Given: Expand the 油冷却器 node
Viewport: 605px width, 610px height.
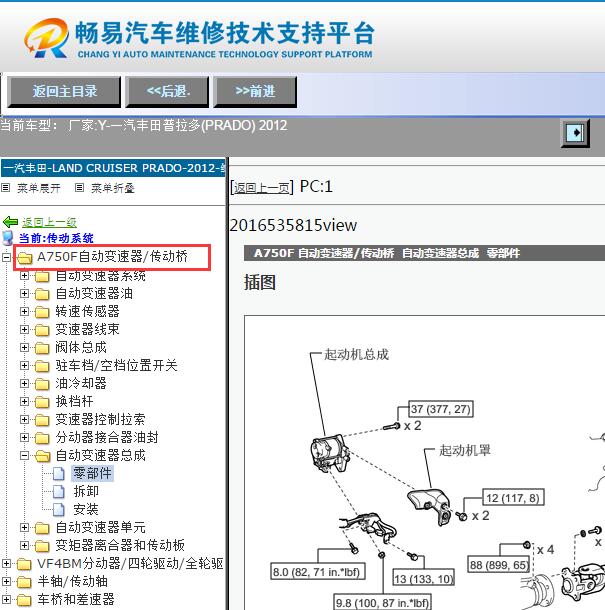Looking at the screenshot, I should (x=24, y=383).
